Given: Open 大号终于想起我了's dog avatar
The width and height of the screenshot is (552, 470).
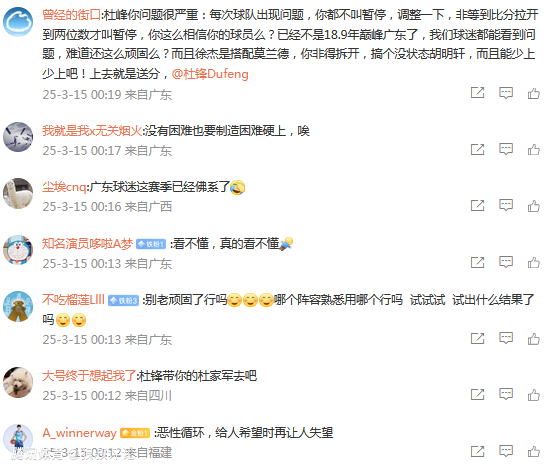Looking at the screenshot, I should 18,382.
